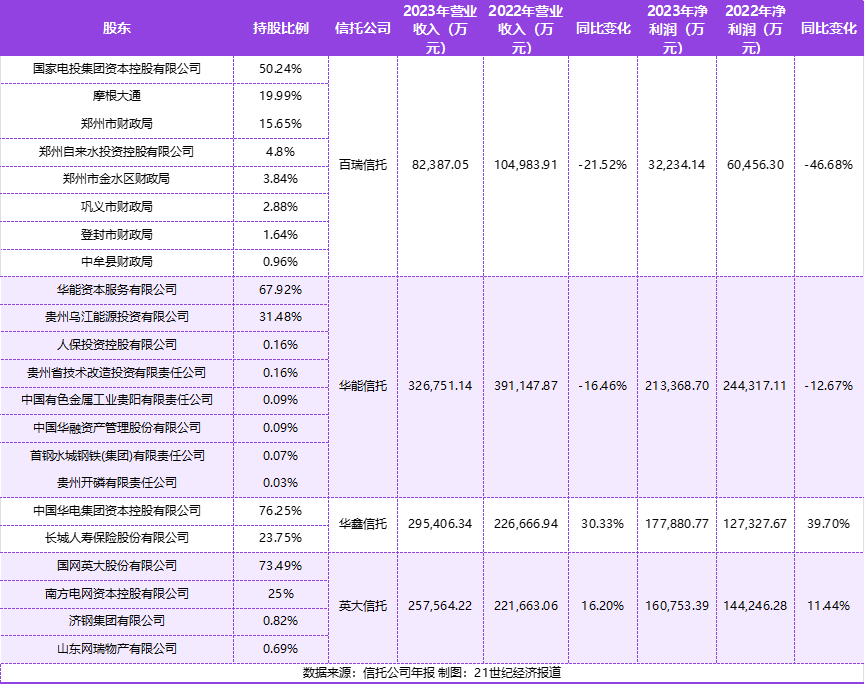Click the 257,564.22 revenue value
The width and height of the screenshot is (865, 685).
click(440, 606)
